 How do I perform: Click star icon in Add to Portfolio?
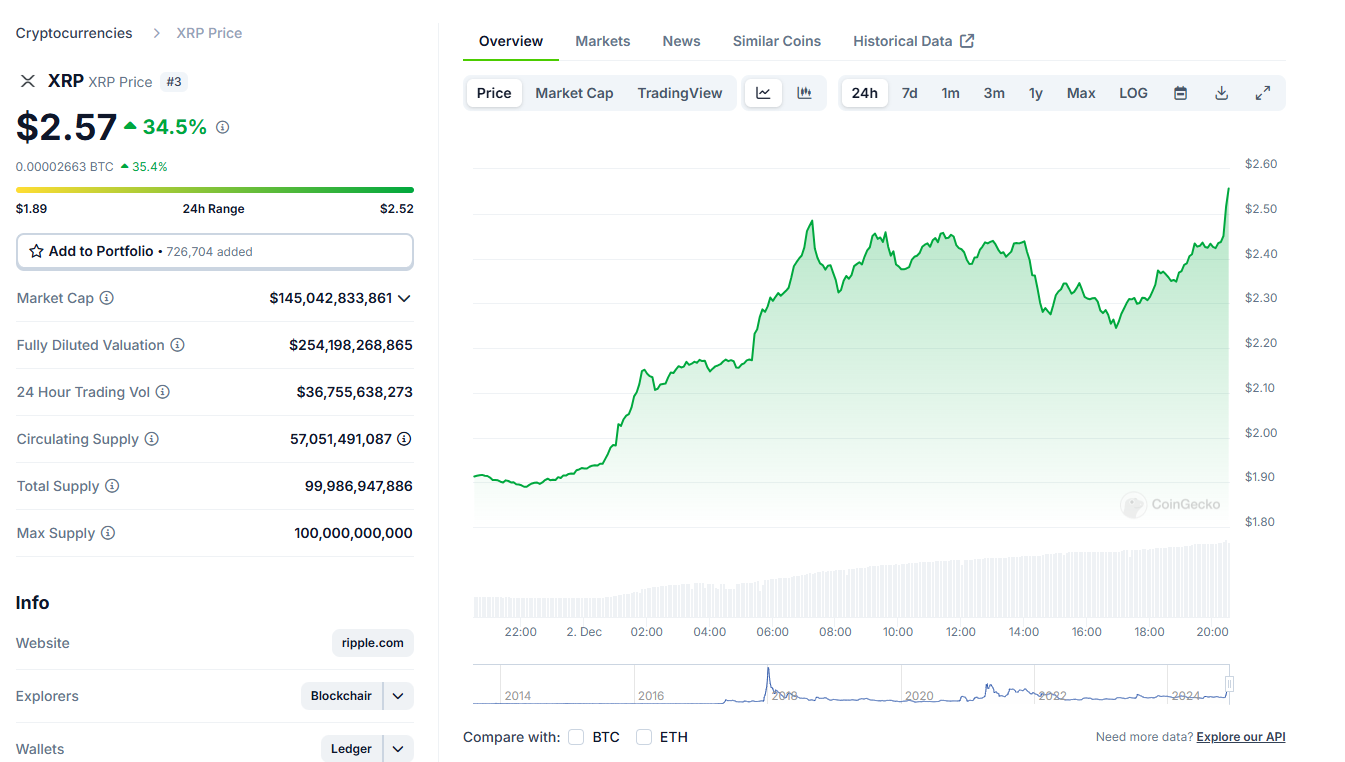point(36,251)
